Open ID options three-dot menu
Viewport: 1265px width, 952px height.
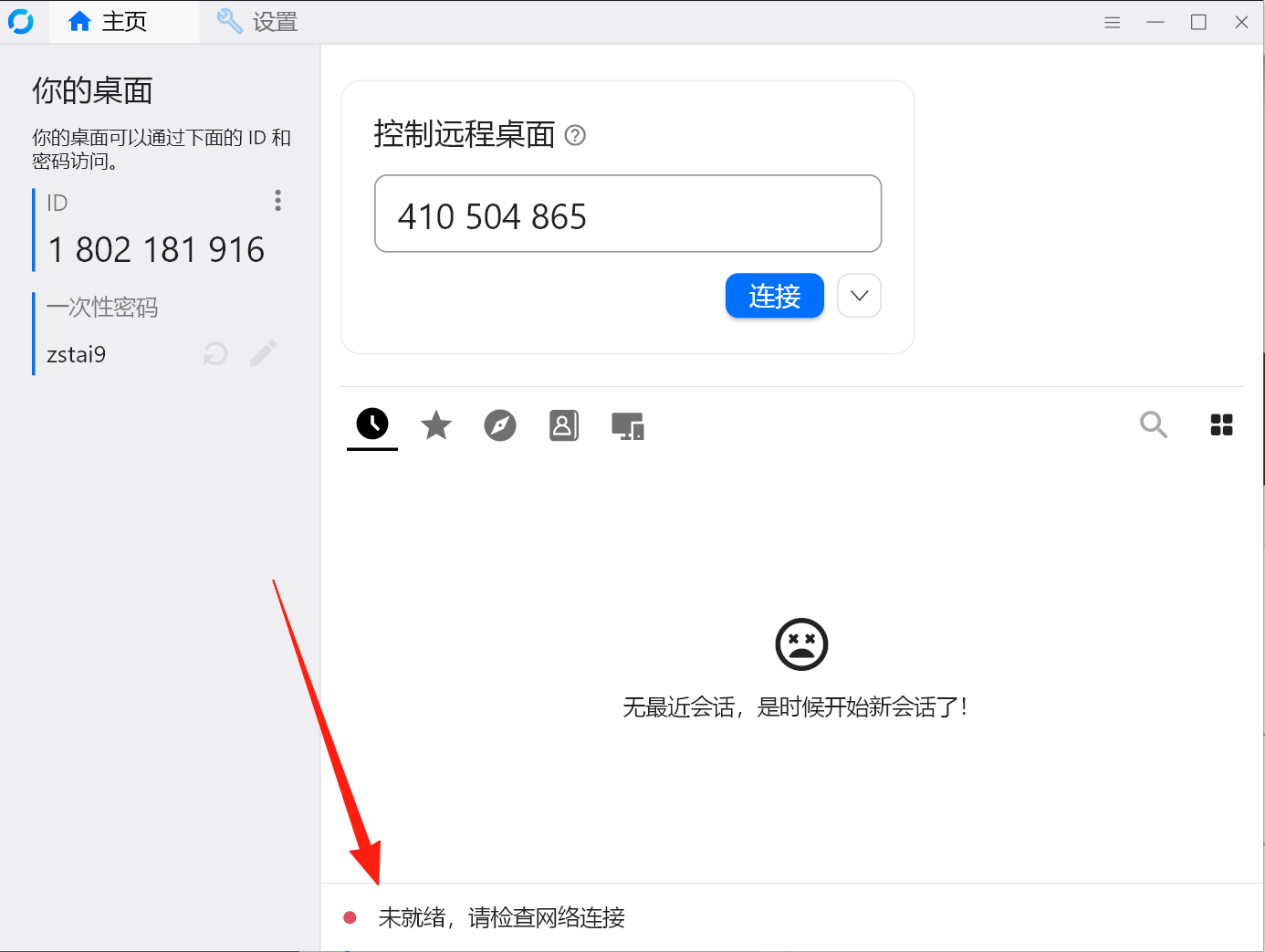coord(277,201)
